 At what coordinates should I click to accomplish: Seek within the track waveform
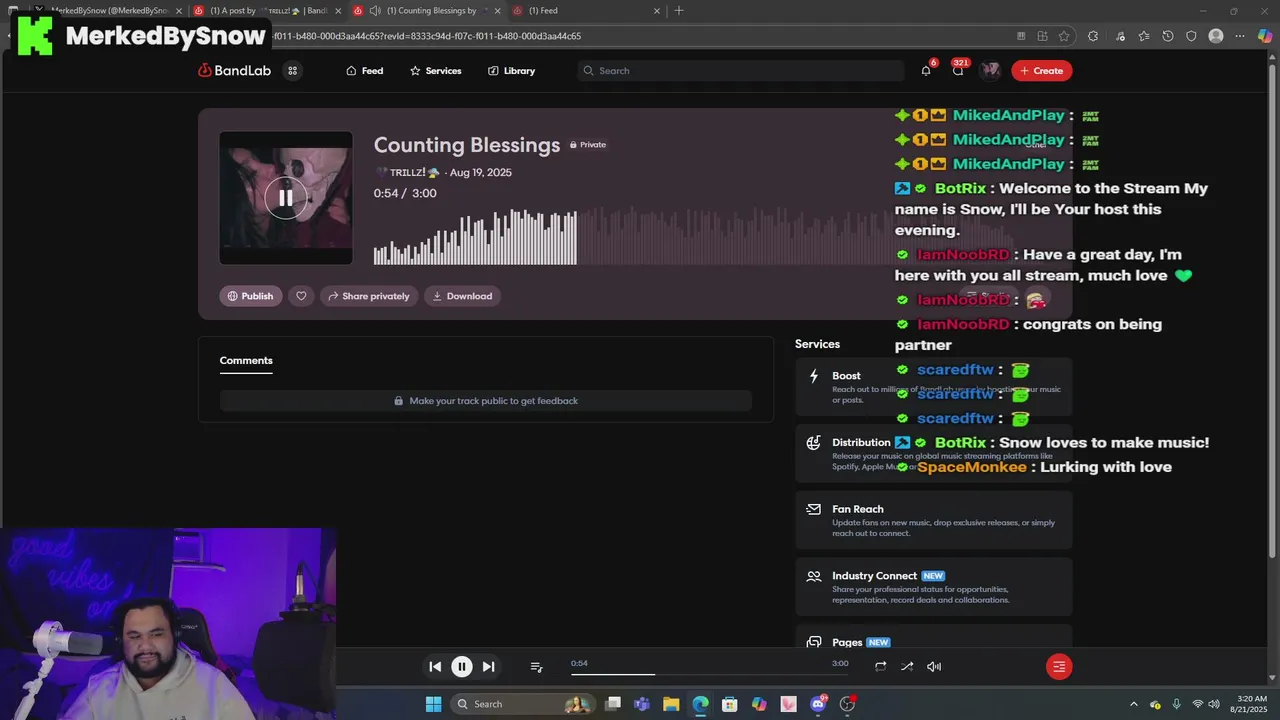(693, 237)
